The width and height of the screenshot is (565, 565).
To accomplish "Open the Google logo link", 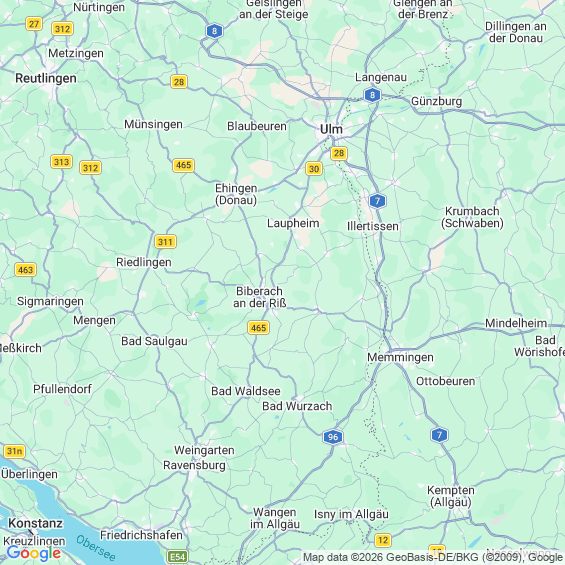I will (34, 553).
